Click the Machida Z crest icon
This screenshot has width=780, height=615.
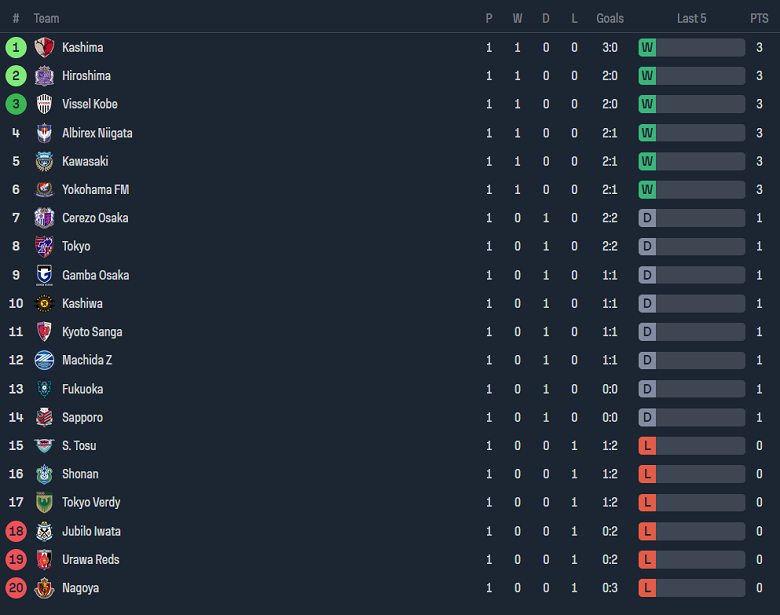pyautogui.click(x=44, y=360)
